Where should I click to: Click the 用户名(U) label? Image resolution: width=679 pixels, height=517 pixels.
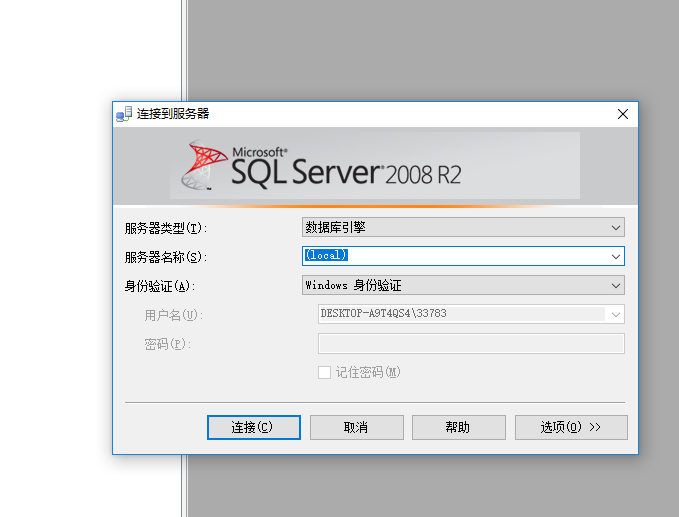point(174,315)
